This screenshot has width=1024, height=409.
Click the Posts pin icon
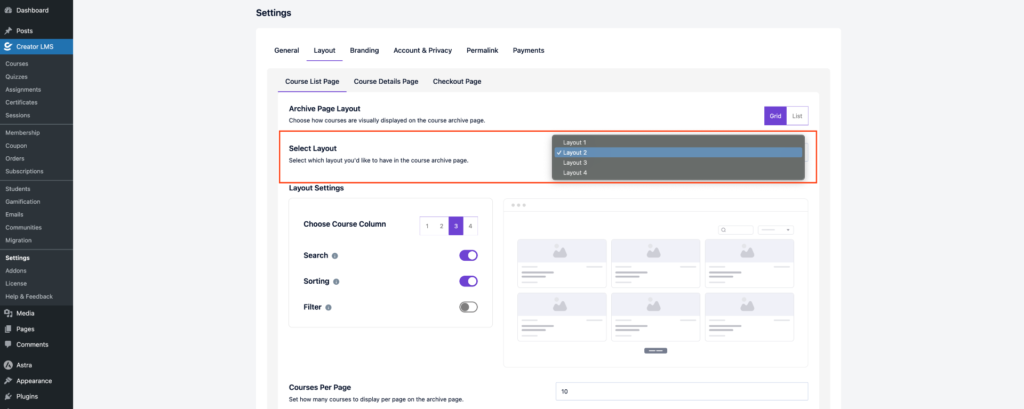pyautogui.click(x=8, y=31)
